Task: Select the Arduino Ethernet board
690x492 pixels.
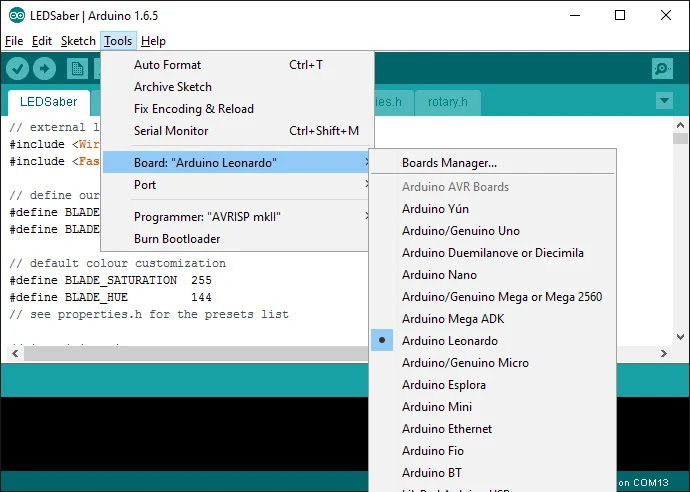Action: [493, 429]
